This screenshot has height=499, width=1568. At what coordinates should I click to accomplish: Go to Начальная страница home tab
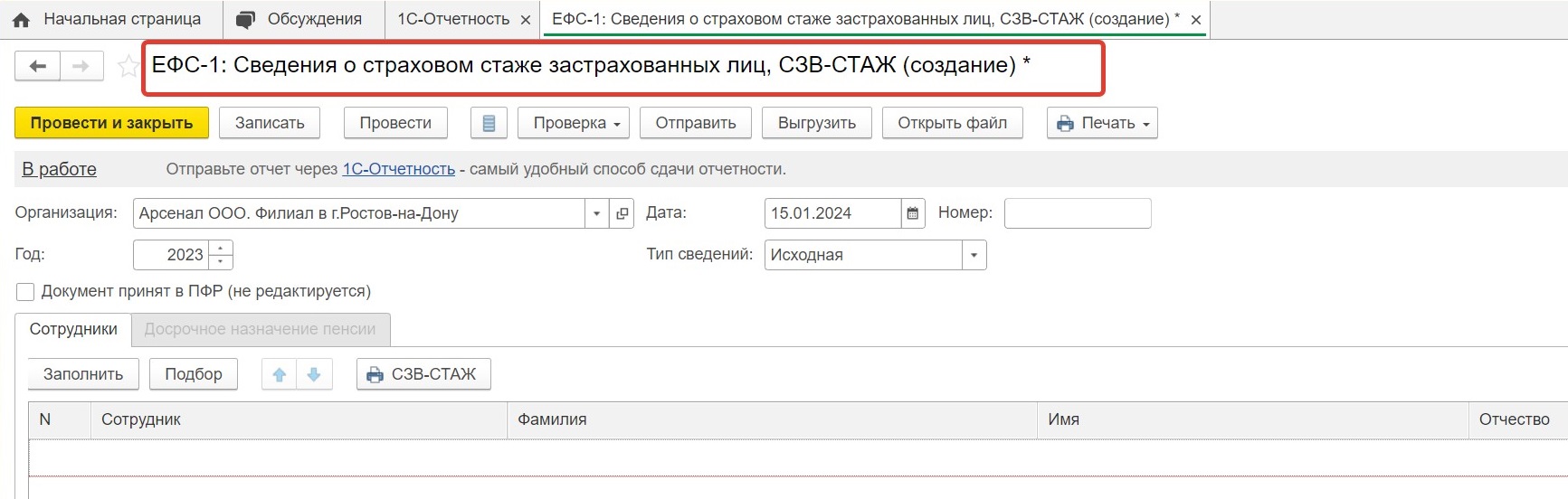pos(107,19)
